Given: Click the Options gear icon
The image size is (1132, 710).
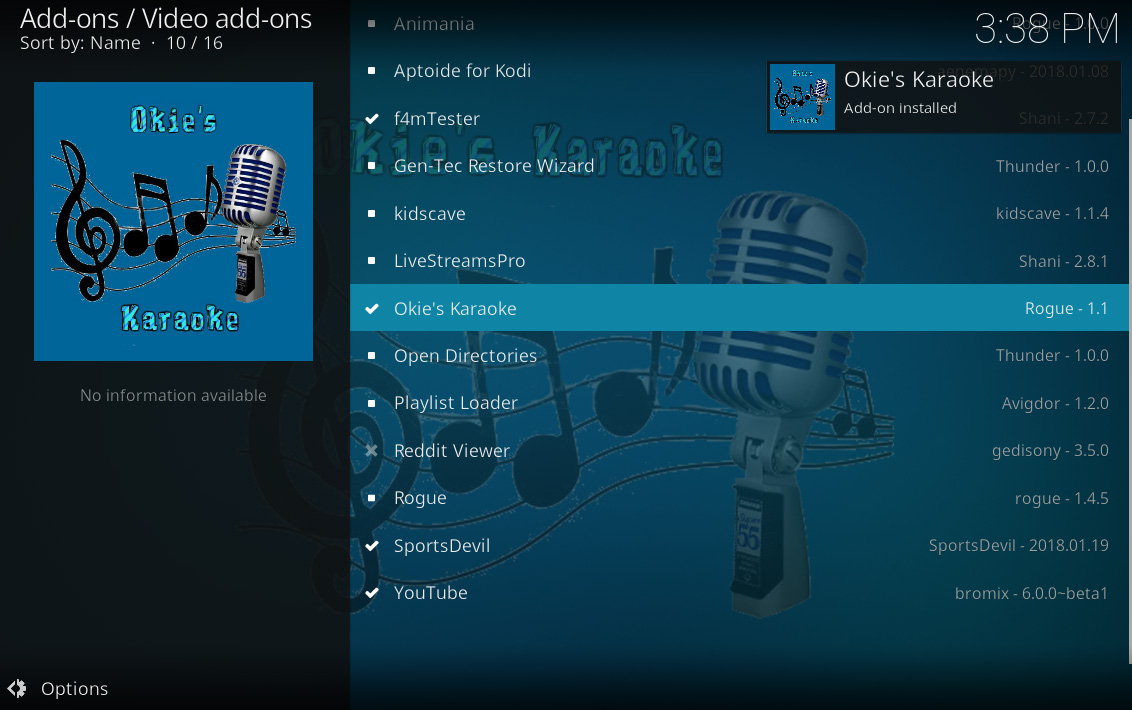Looking at the screenshot, I should (x=17, y=688).
